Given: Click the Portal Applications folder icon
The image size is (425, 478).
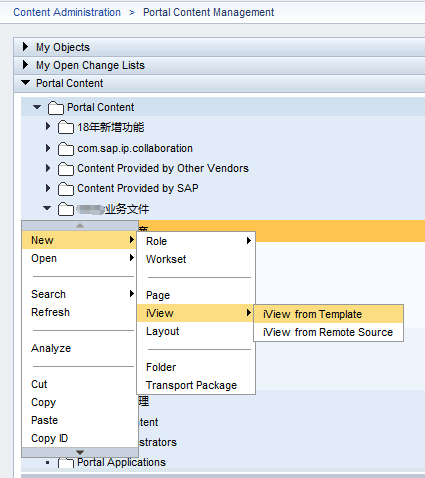Looking at the screenshot, I should click(66, 463).
